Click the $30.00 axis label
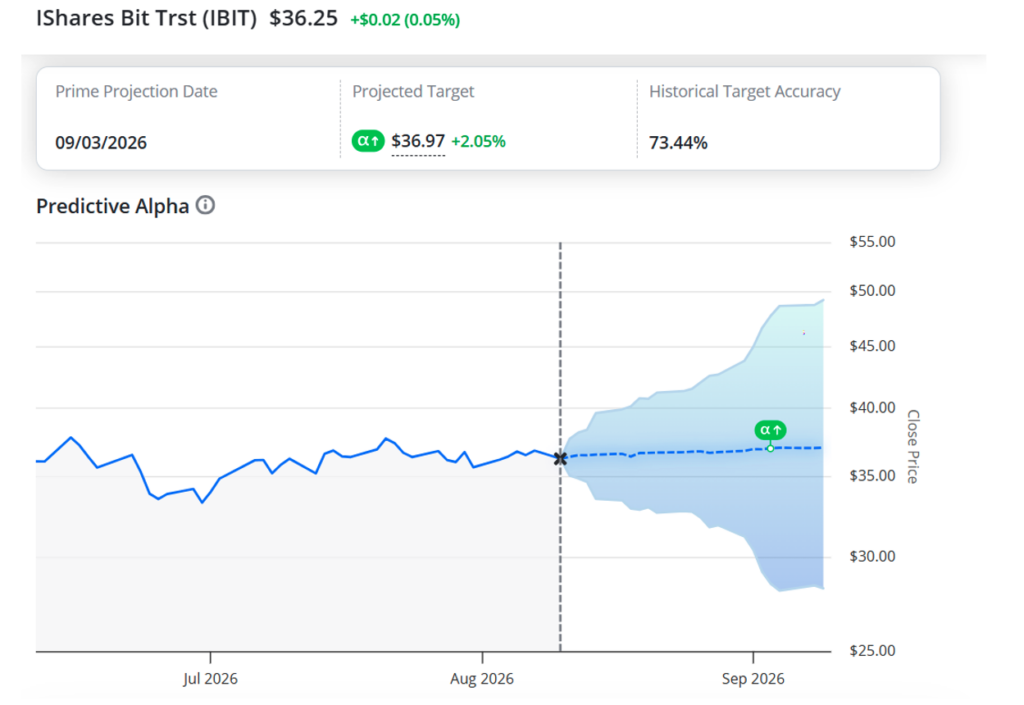Image resolution: width=1024 pixels, height=705 pixels. tap(872, 557)
